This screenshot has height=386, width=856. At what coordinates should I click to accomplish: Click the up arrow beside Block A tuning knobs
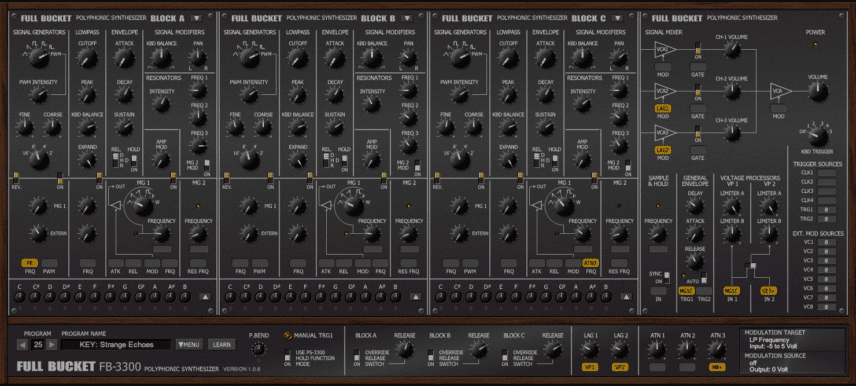tap(205, 297)
